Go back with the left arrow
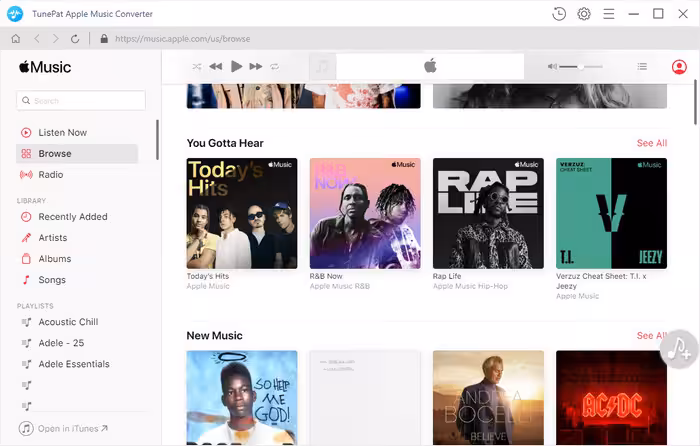Viewport: 700px width, 446px height. point(37,39)
